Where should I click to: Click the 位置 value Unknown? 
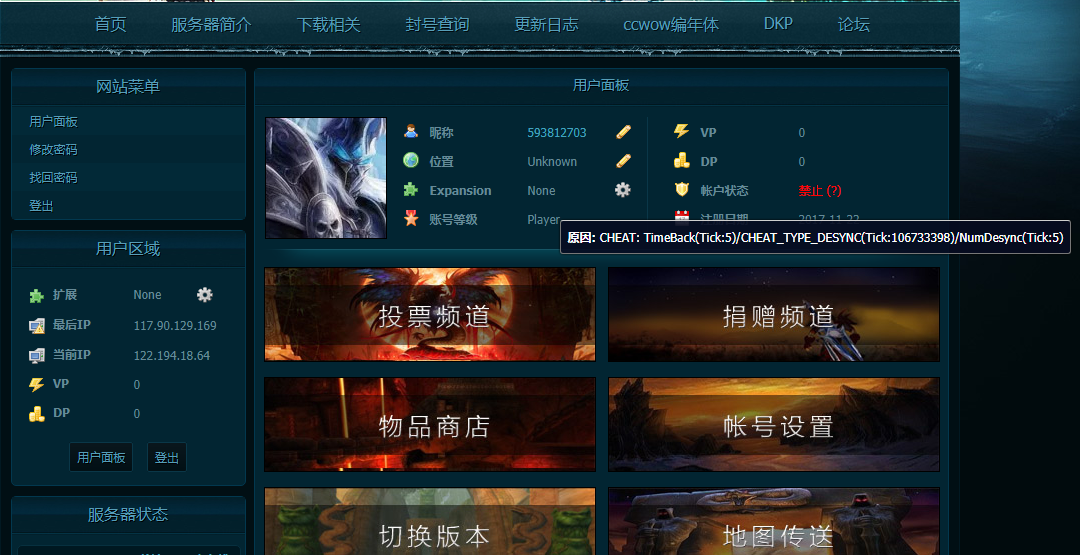click(552, 162)
